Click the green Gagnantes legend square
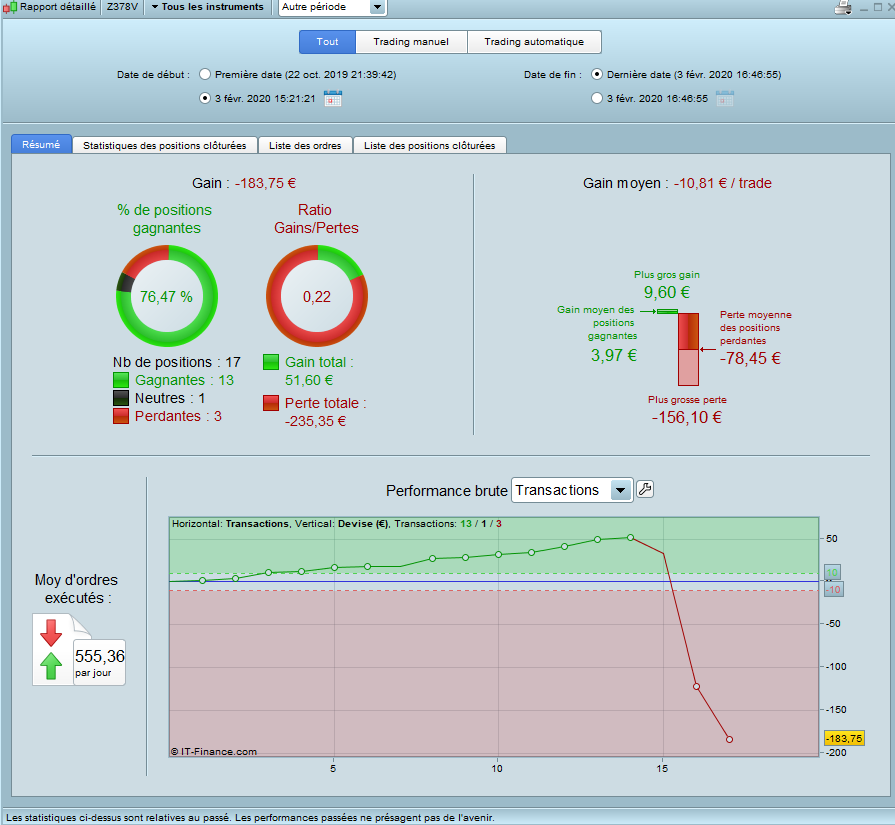Viewport: 895px width, 825px height. click(121, 380)
